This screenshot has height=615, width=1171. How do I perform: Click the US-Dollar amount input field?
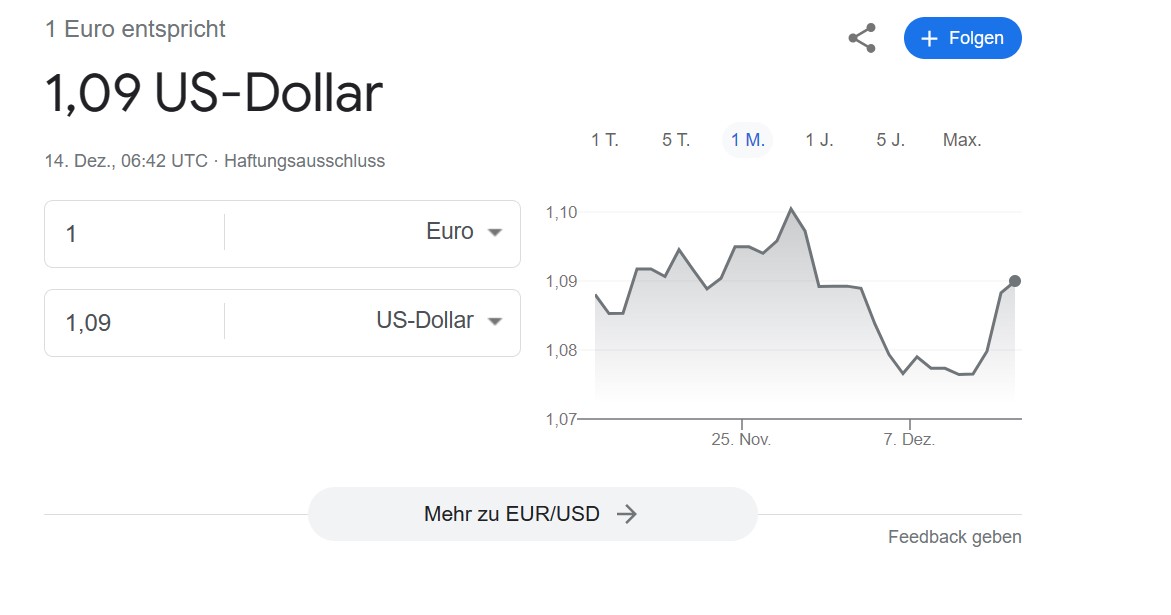[134, 322]
